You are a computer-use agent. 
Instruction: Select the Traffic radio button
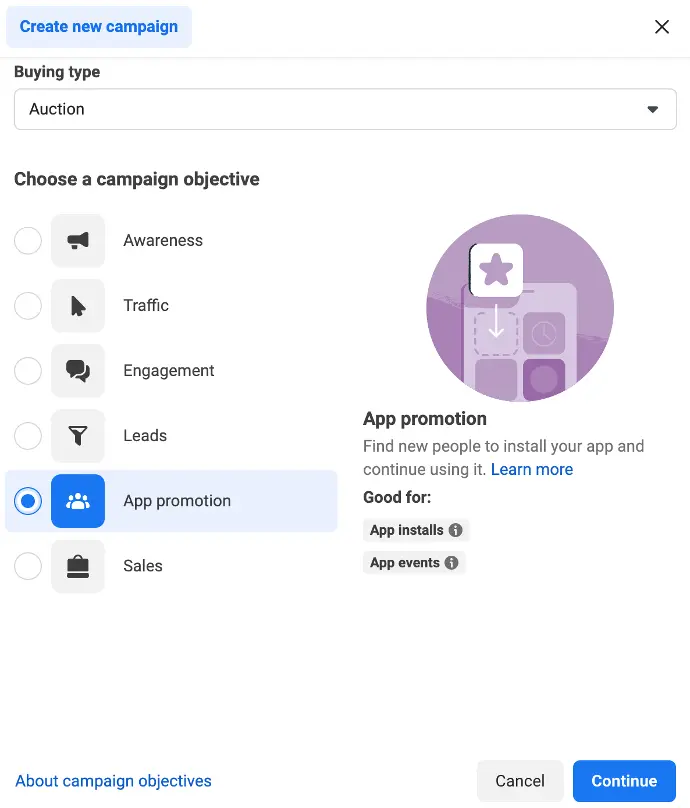coord(28,306)
